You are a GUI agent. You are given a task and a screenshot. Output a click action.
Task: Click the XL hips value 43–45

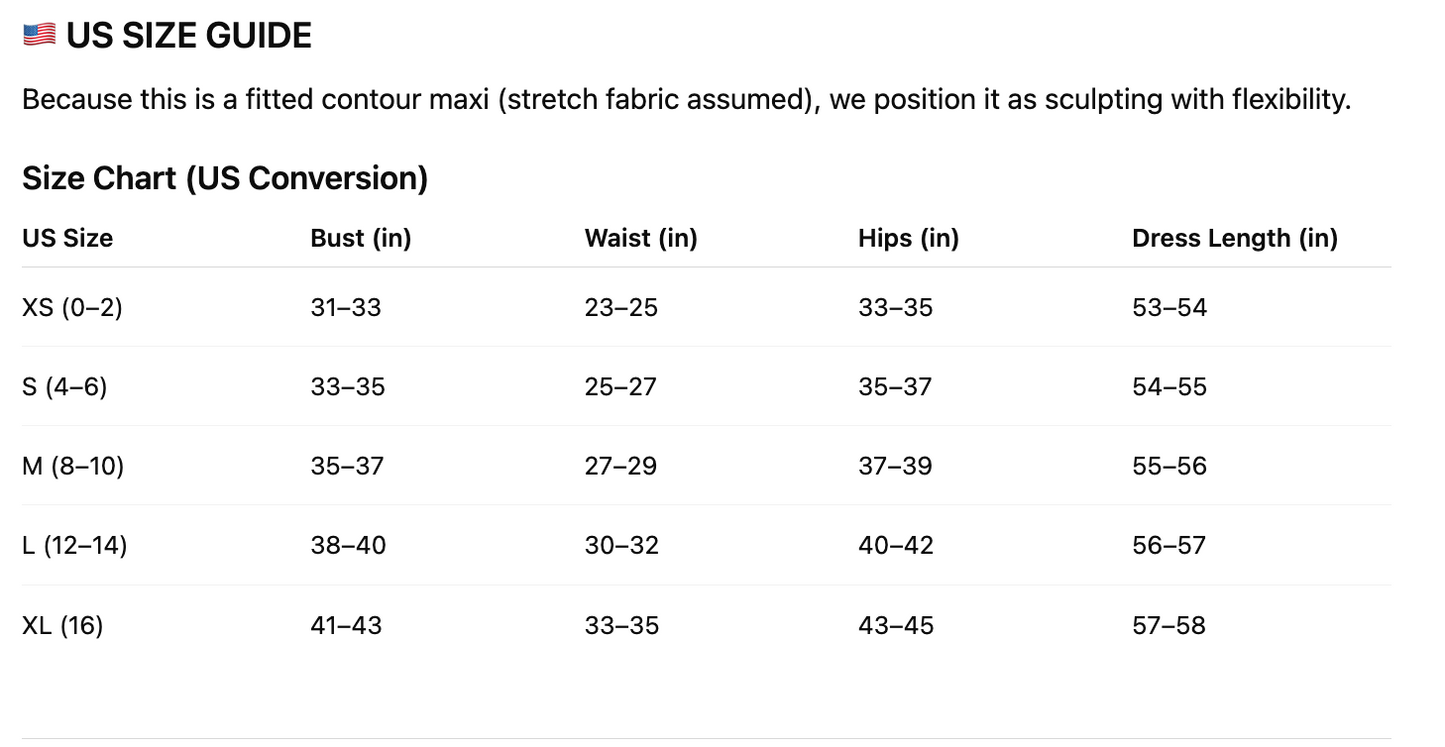(895, 625)
